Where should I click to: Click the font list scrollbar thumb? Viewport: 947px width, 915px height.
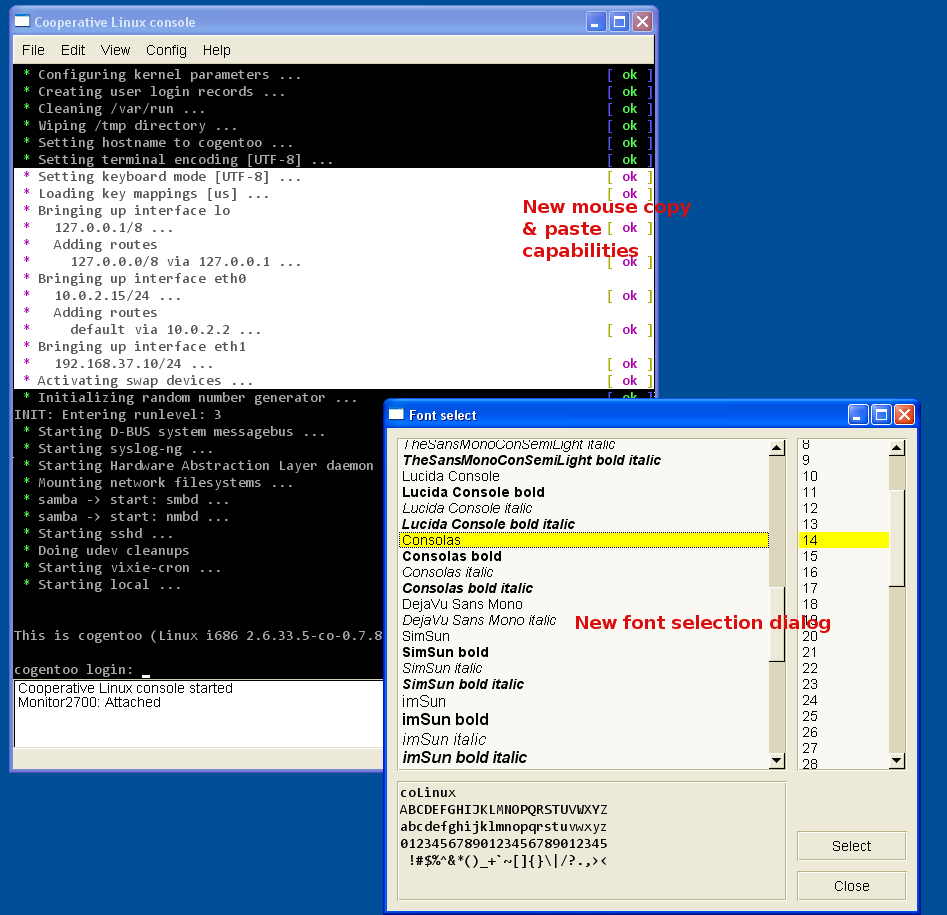pyautogui.click(x=777, y=624)
